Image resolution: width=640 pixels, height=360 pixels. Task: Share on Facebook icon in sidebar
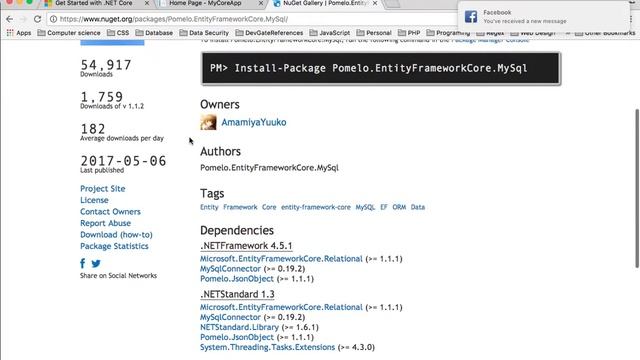click(83, 263)
